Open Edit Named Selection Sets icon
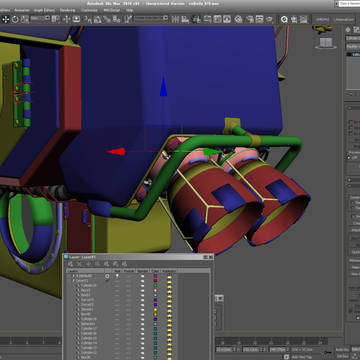The image size is (360, 360). pyautogui.click(x=128, y=19)
